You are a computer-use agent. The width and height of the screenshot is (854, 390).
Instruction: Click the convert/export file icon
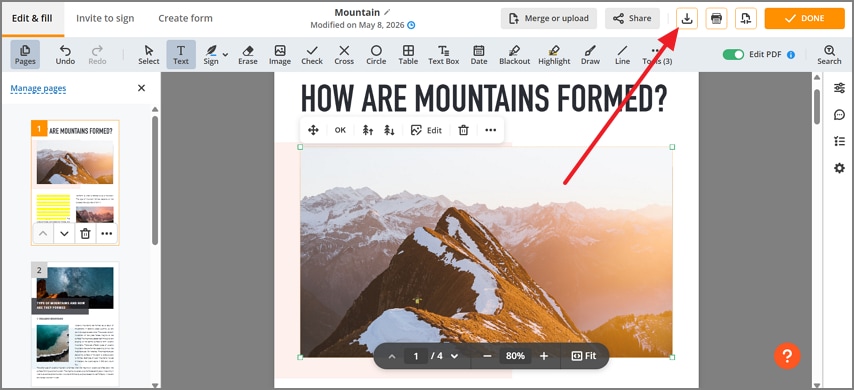click(746, 19)
